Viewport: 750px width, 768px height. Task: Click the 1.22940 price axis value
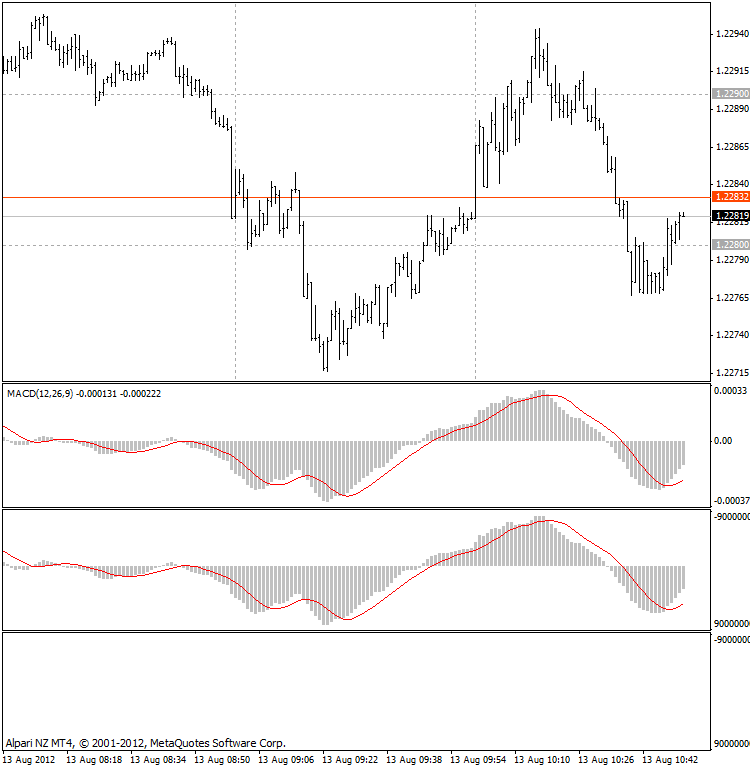(x=732, y=34)
